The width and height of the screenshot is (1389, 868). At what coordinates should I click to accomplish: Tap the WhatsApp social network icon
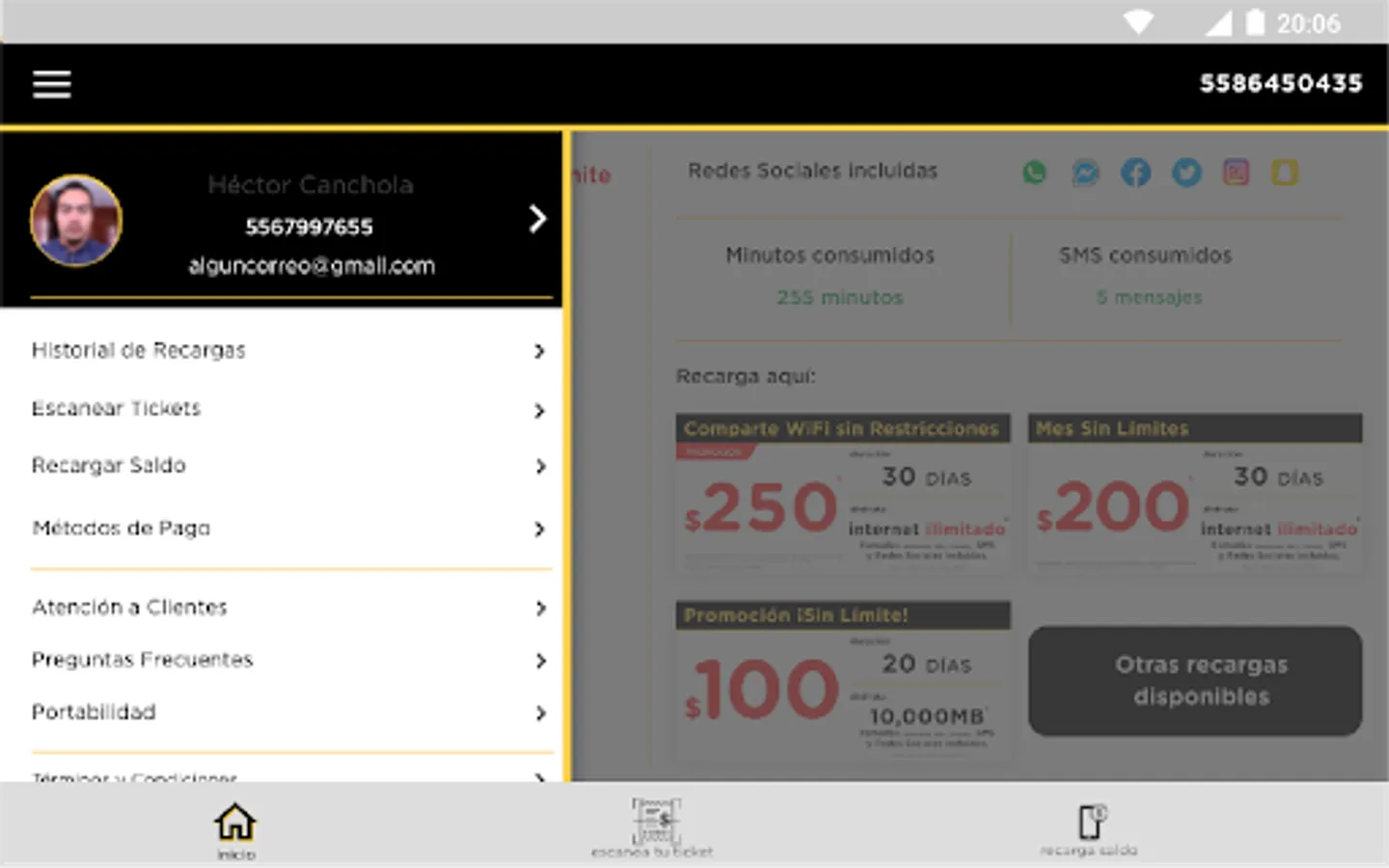point(1034,173)
